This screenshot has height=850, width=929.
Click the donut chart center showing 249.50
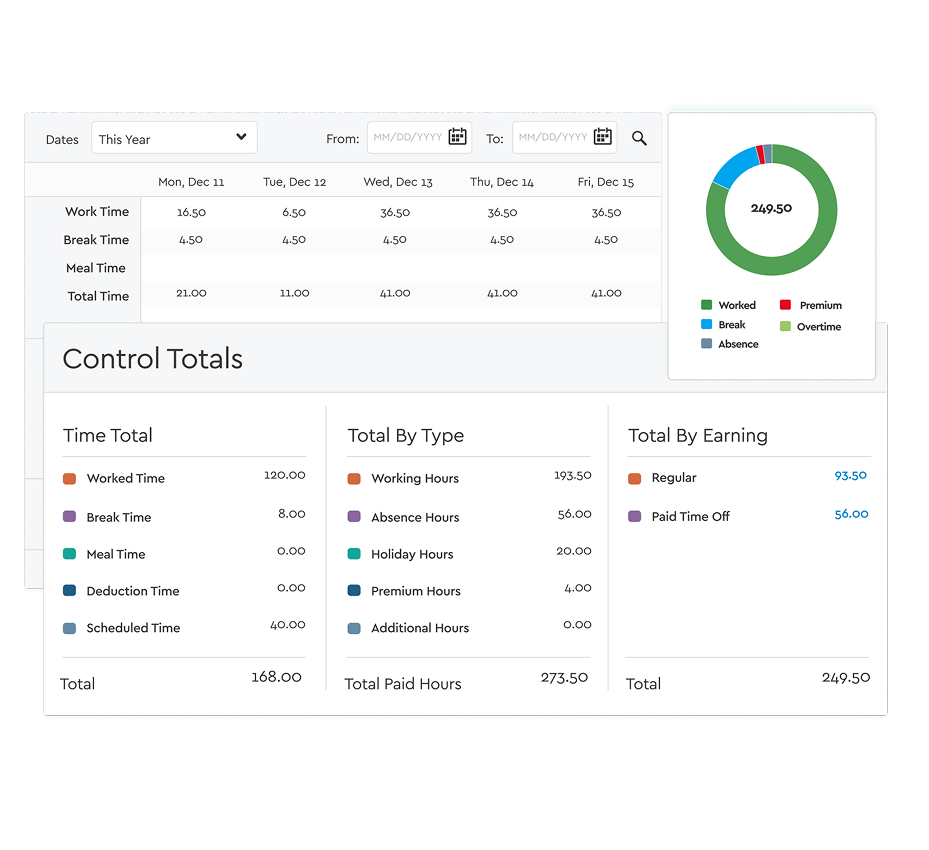click(771, 209)
